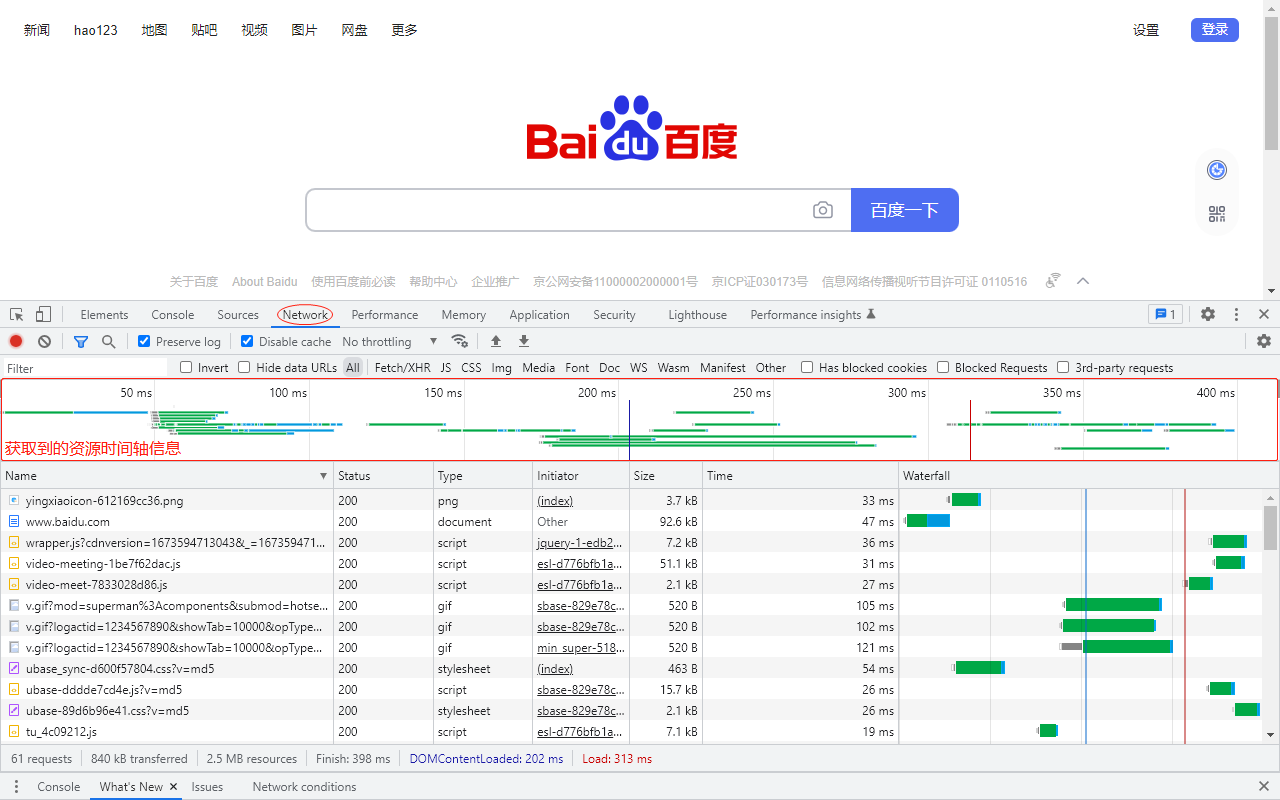Select the tu_4c09212.js request
1280x800 pixels.
pos(450,731)
